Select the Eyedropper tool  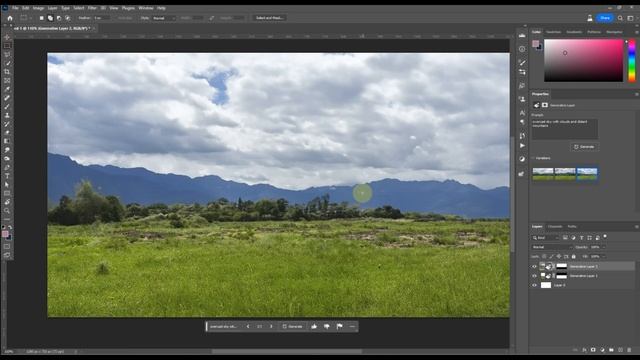[x=7, y=89]
